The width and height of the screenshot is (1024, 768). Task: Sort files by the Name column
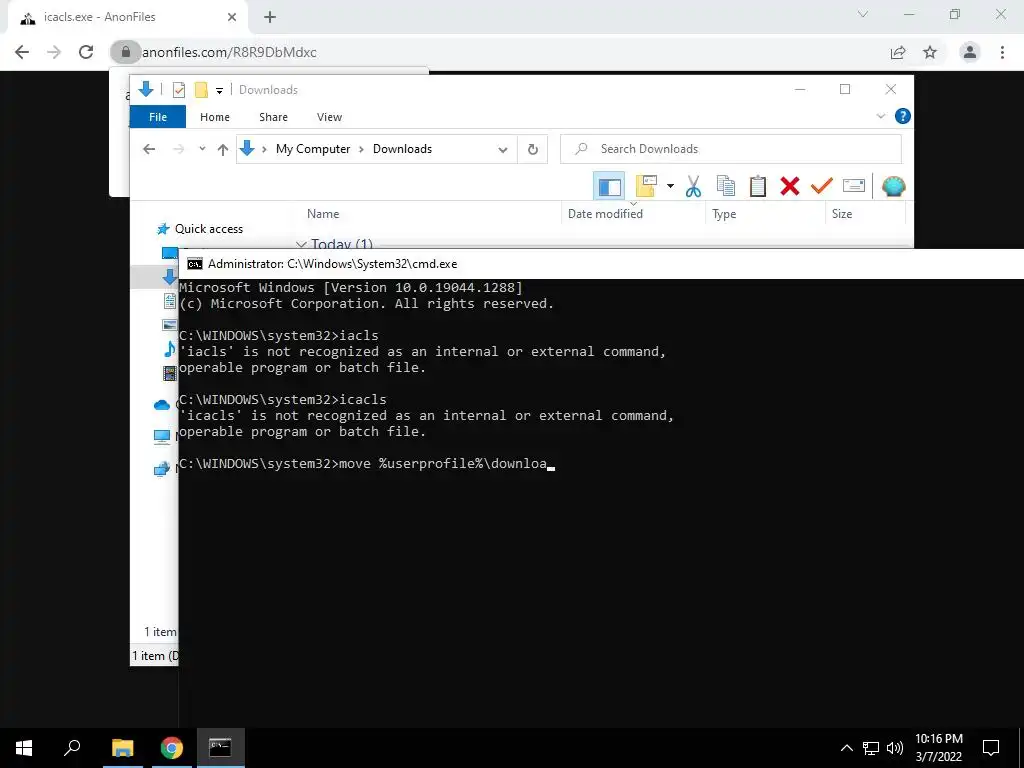pos(323,214)
